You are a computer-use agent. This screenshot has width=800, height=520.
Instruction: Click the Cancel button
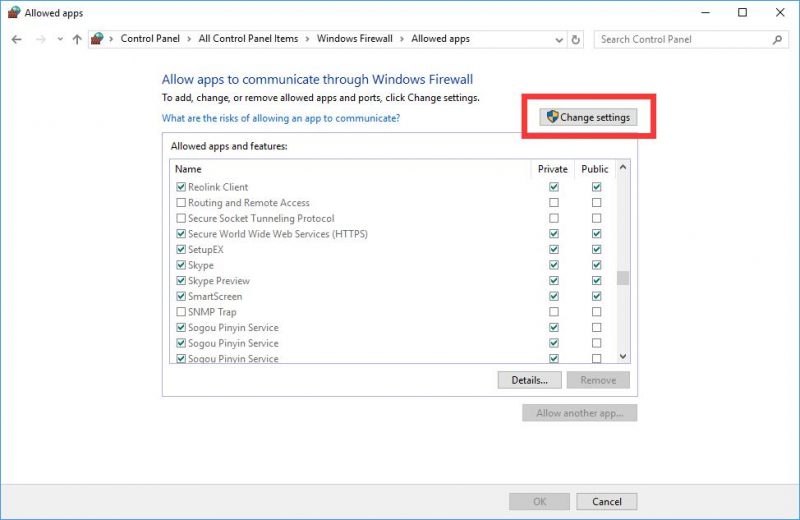point(607,502)
